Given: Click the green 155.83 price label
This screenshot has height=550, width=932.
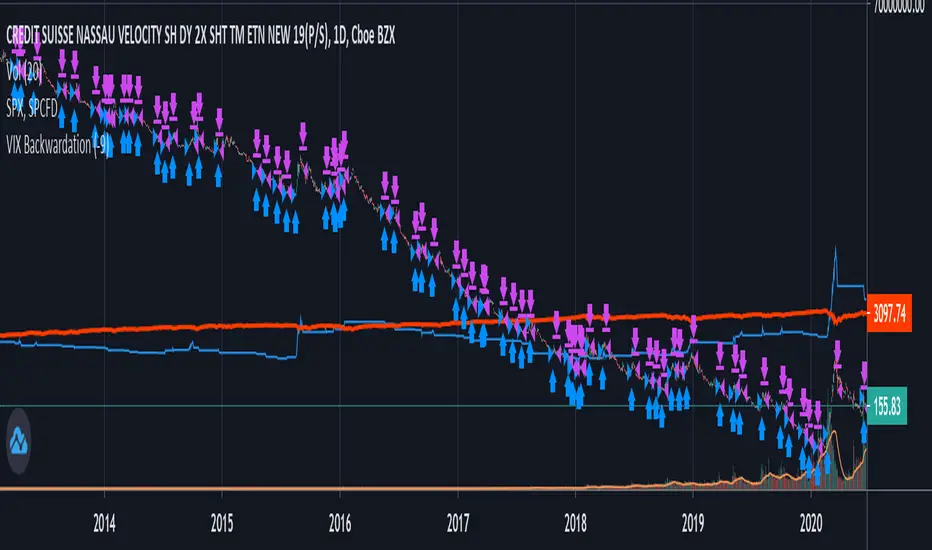Looking at the screenshot, I should (887, 406).
